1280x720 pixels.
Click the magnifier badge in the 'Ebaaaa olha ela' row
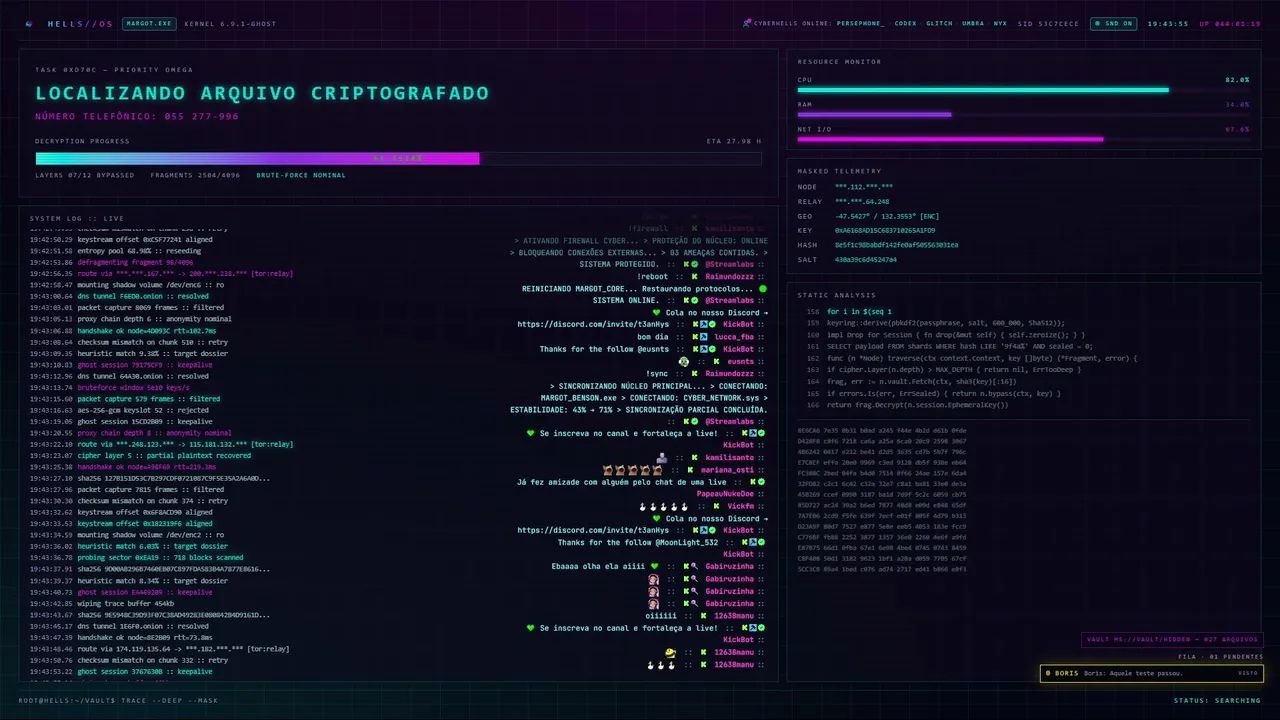694,566
